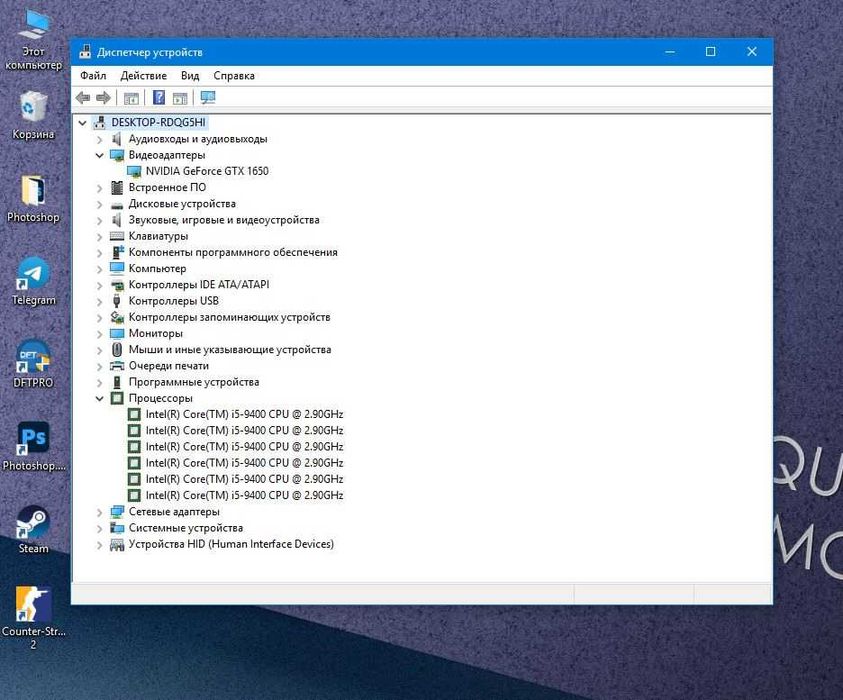Click the Back arrow toolbar icon
843x700 pixels.
click(x=83, y=98)
